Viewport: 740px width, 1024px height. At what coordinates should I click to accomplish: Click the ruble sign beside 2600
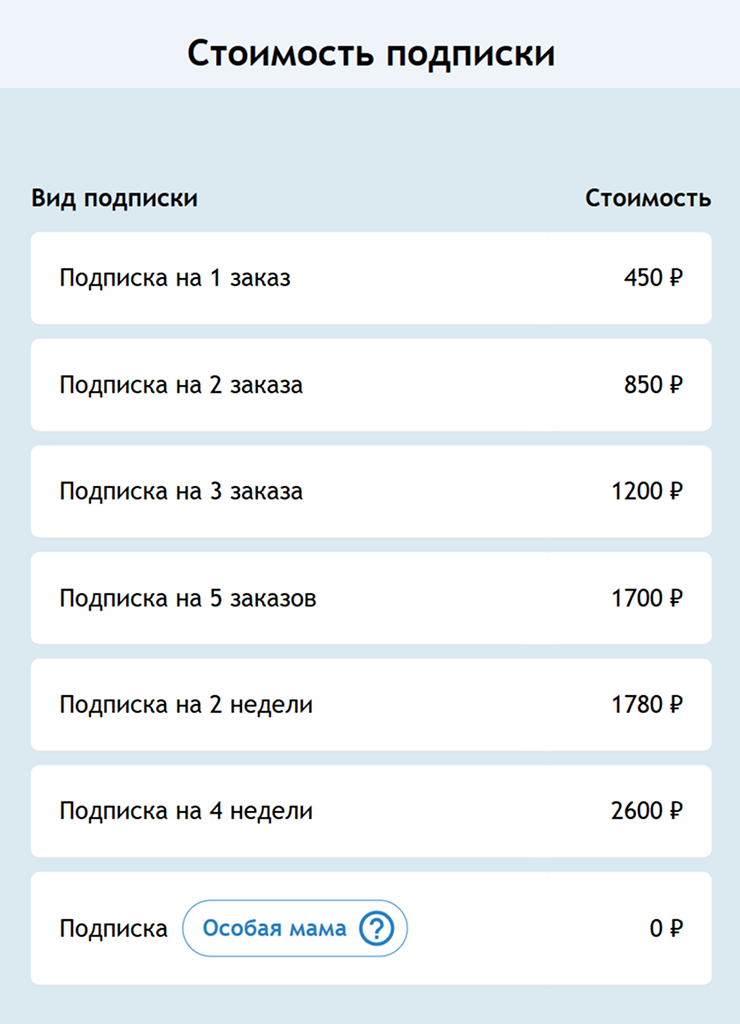tap(675, 812)
